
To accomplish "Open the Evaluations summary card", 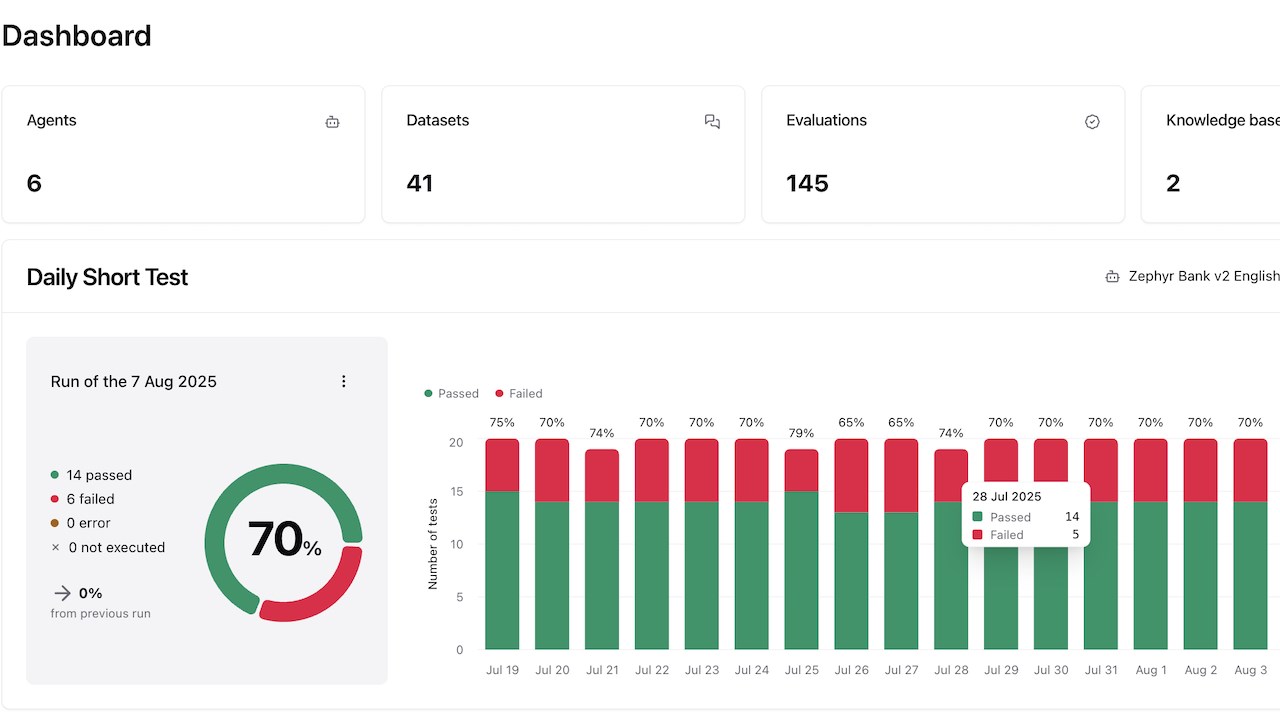I will (x=943, y=154).
